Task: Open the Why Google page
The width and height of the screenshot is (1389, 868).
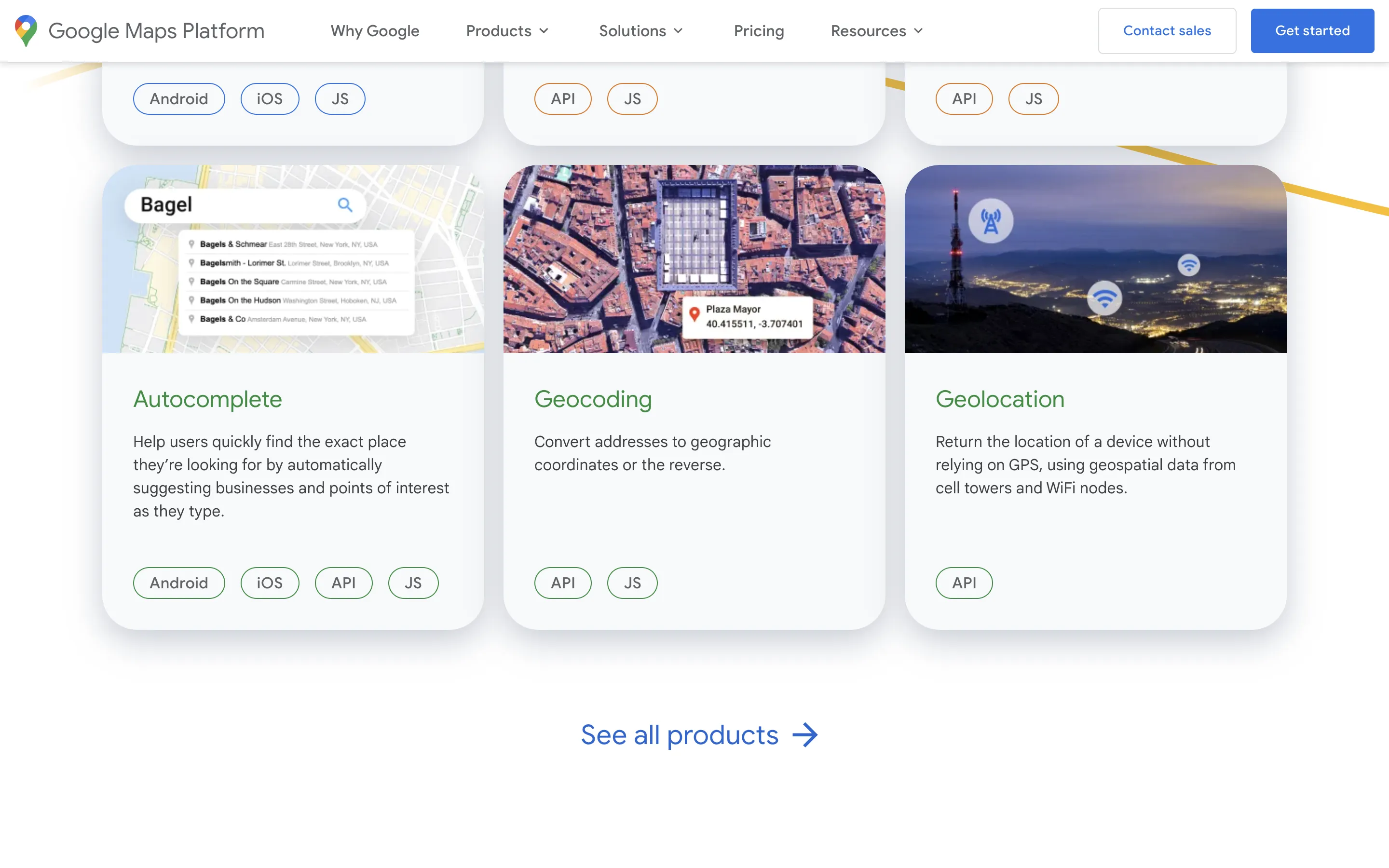Action: [x=375, y=31]
